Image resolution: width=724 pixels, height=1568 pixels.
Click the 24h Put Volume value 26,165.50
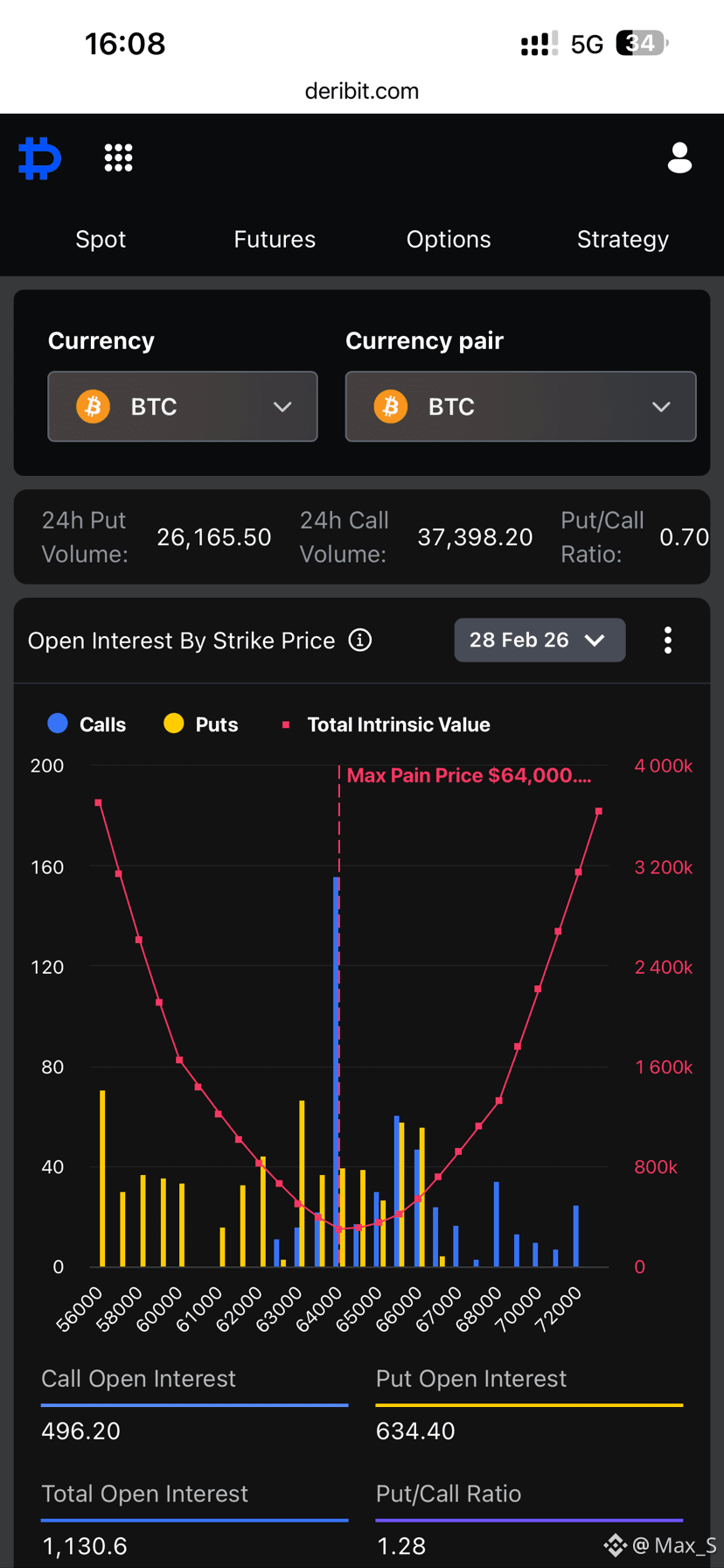click(x=214, y=537)
